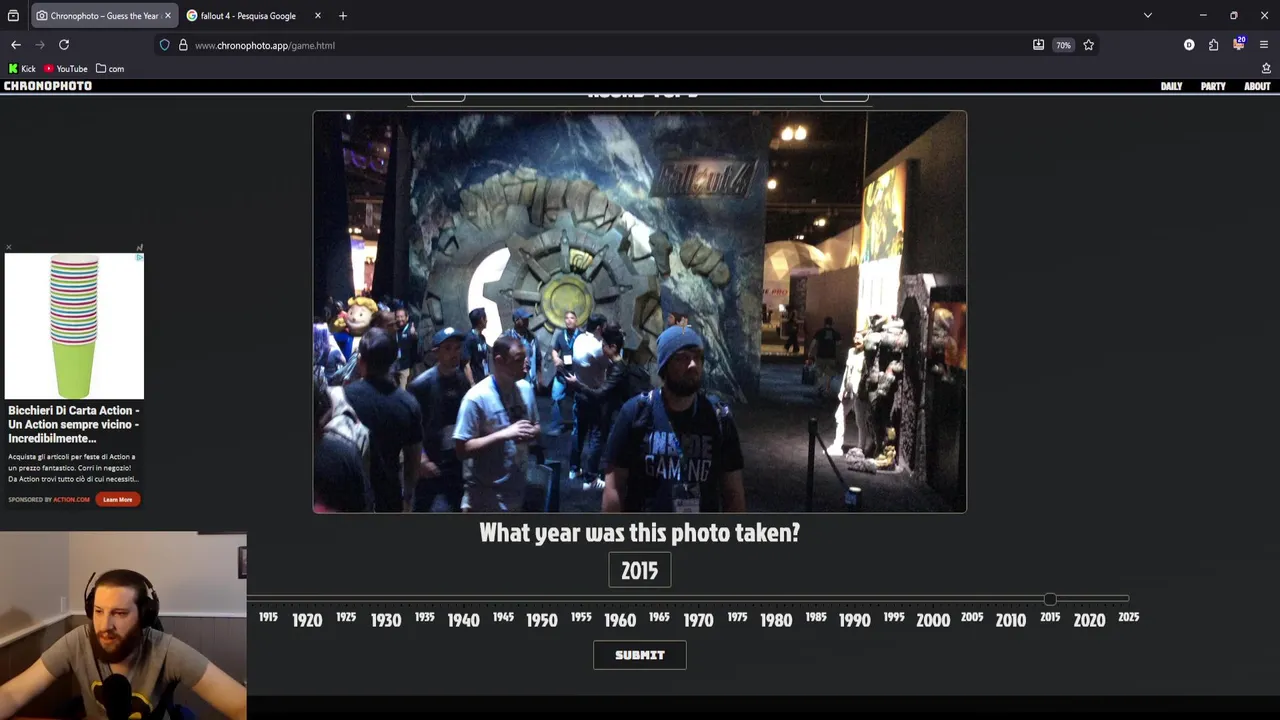This screenshot has height=720, width=1280.
Task: Click the tracking protection shield icon
Action: tap(165, 45)
